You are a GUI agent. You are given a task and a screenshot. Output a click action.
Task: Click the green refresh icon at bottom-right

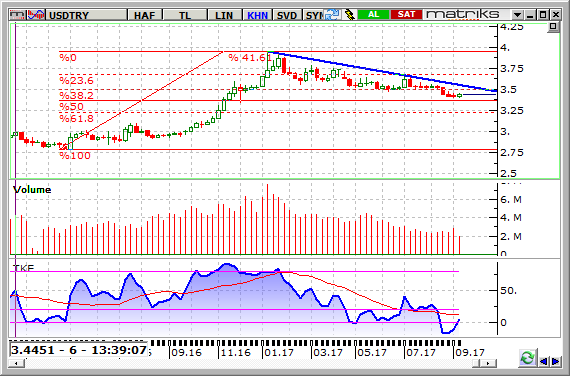click(527, 358)
